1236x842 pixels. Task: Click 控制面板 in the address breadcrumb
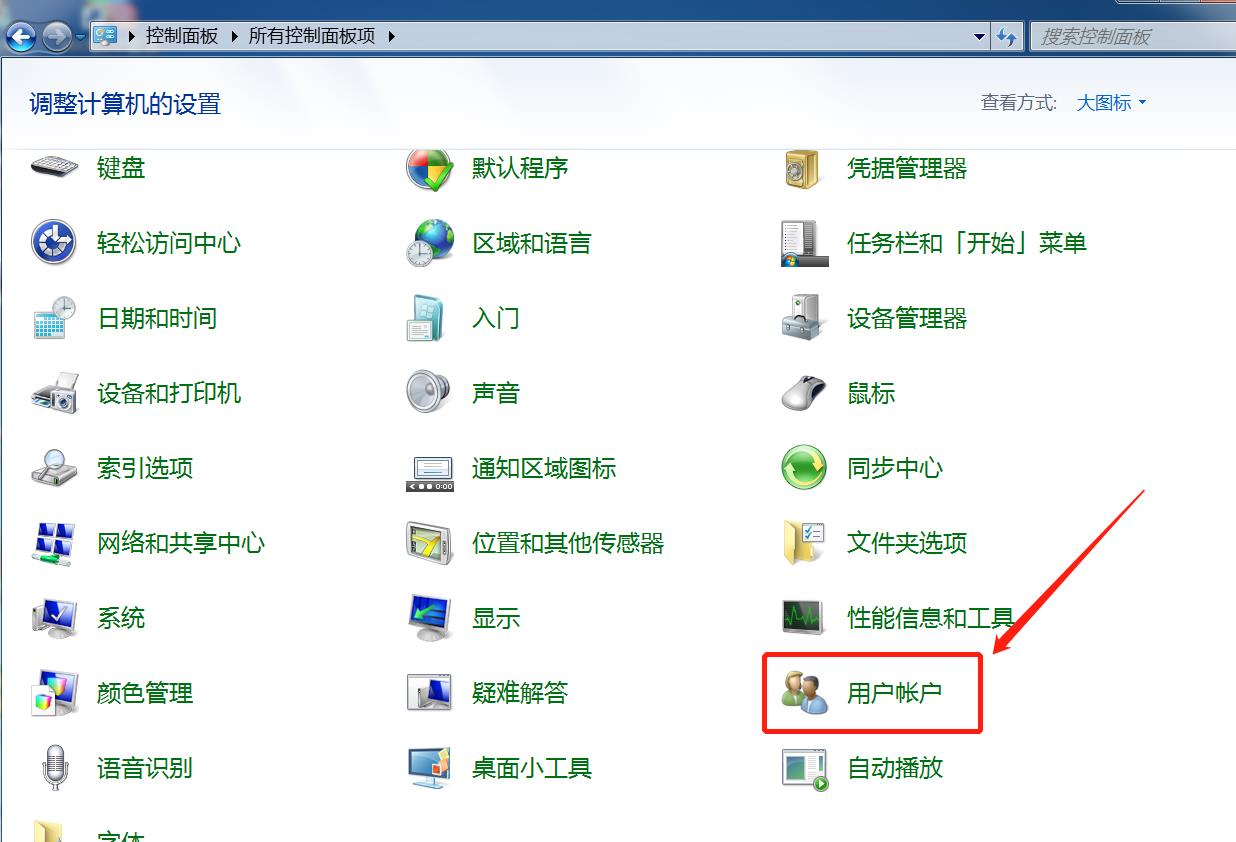(x=181, y=36)
